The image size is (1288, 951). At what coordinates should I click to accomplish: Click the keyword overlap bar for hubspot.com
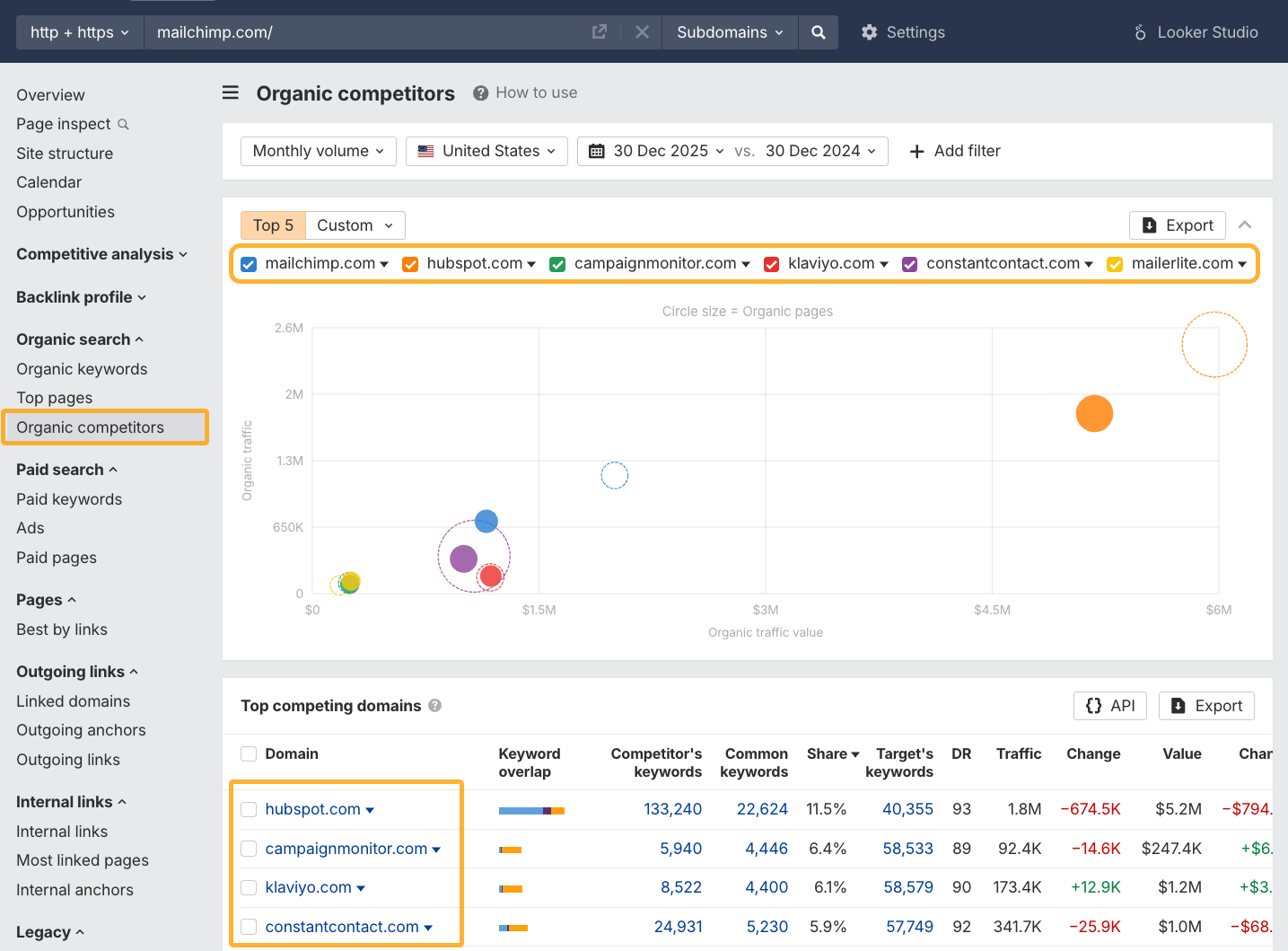(532, 808)
